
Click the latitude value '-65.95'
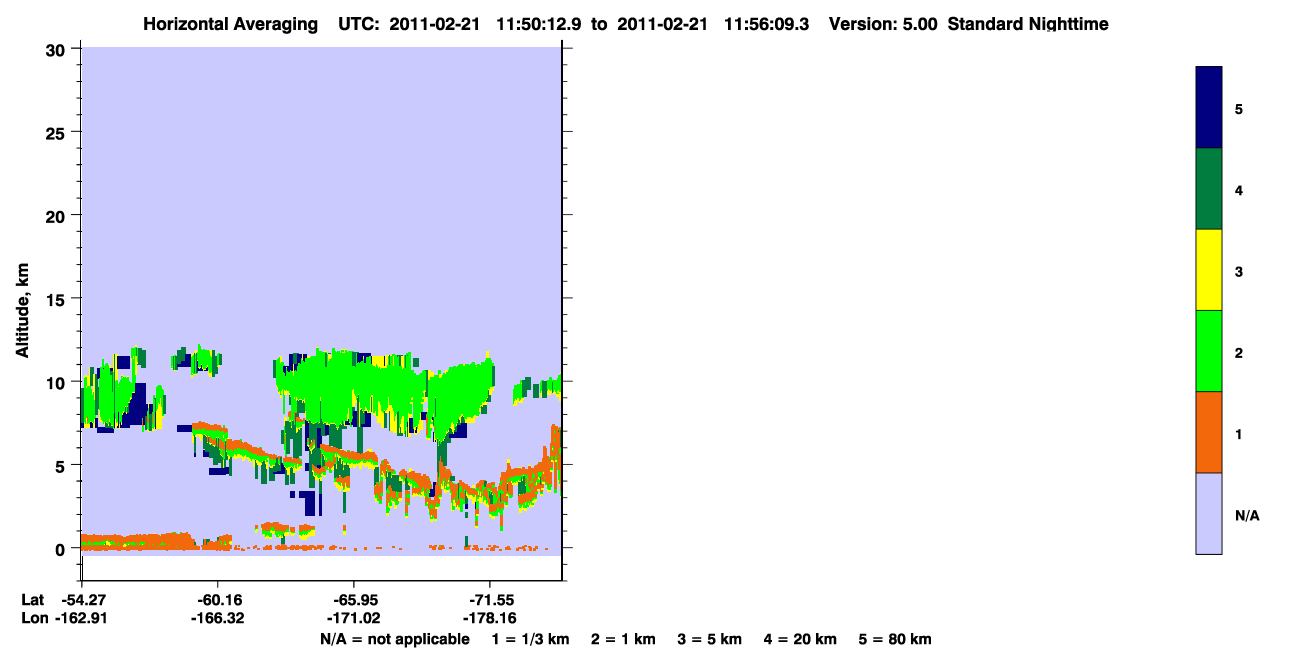355,600
